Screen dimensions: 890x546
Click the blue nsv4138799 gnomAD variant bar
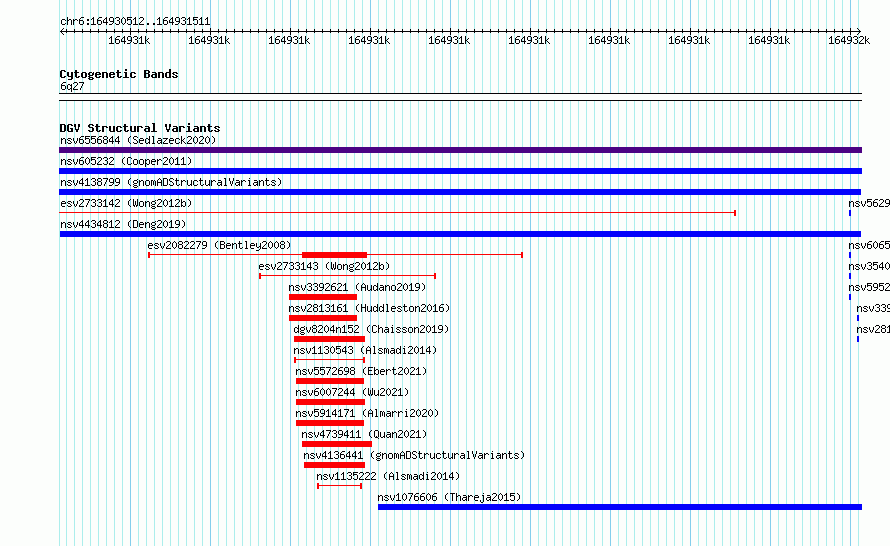click(460, 192)
